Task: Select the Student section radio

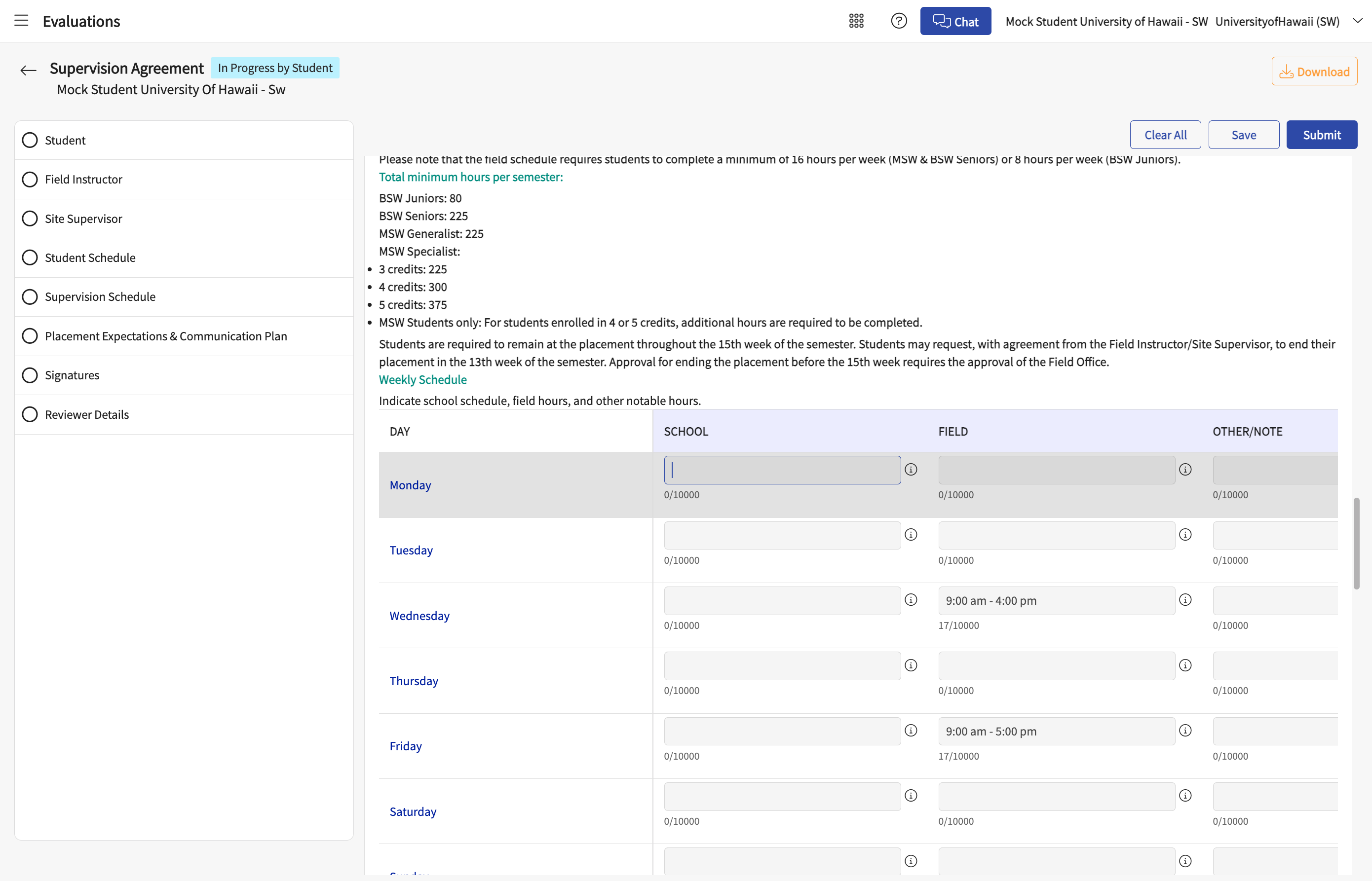Action: point(30,140)
